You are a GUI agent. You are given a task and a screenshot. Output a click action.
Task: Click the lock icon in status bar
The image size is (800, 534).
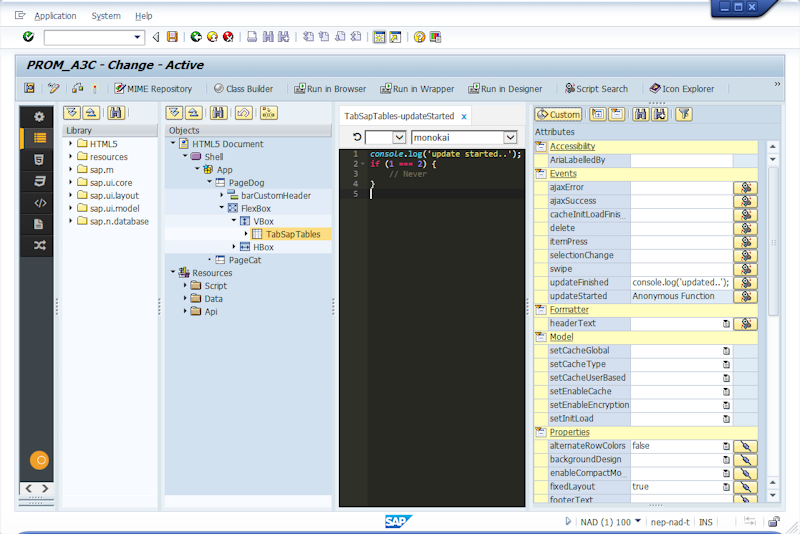pyautogui.click(x=773, y=521)
